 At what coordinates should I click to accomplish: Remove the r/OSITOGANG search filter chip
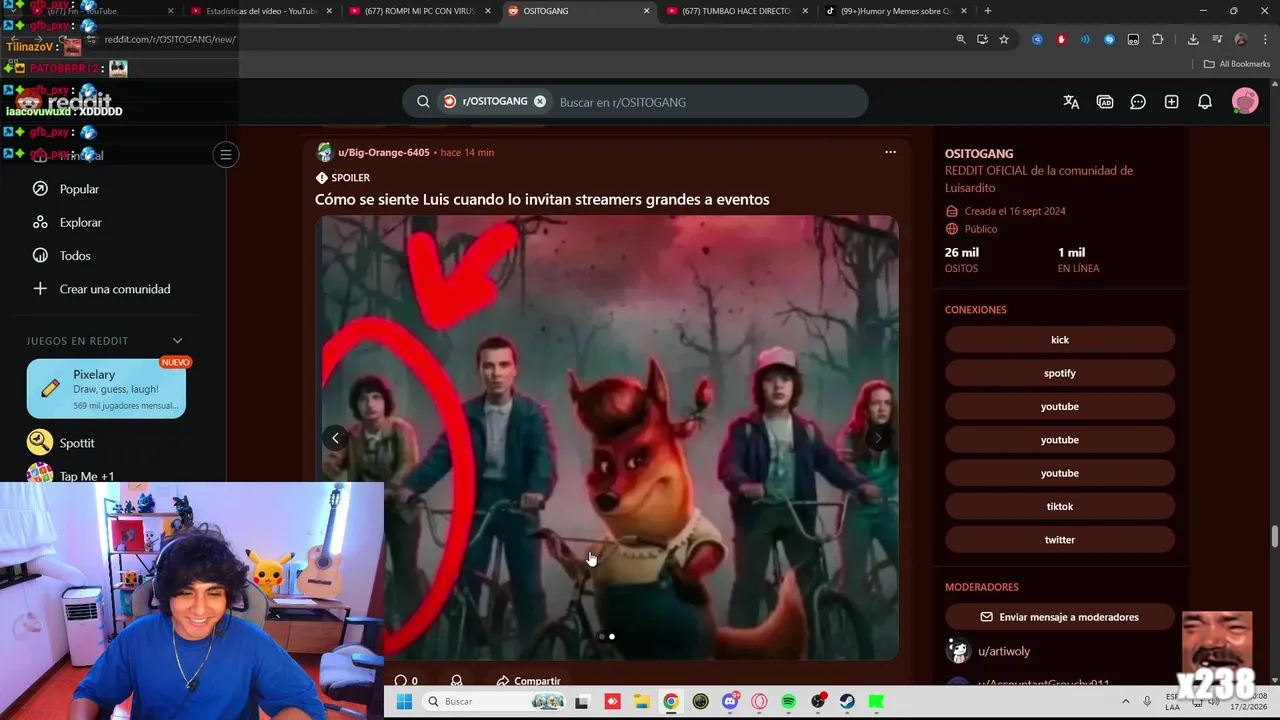tap(540, 102)
